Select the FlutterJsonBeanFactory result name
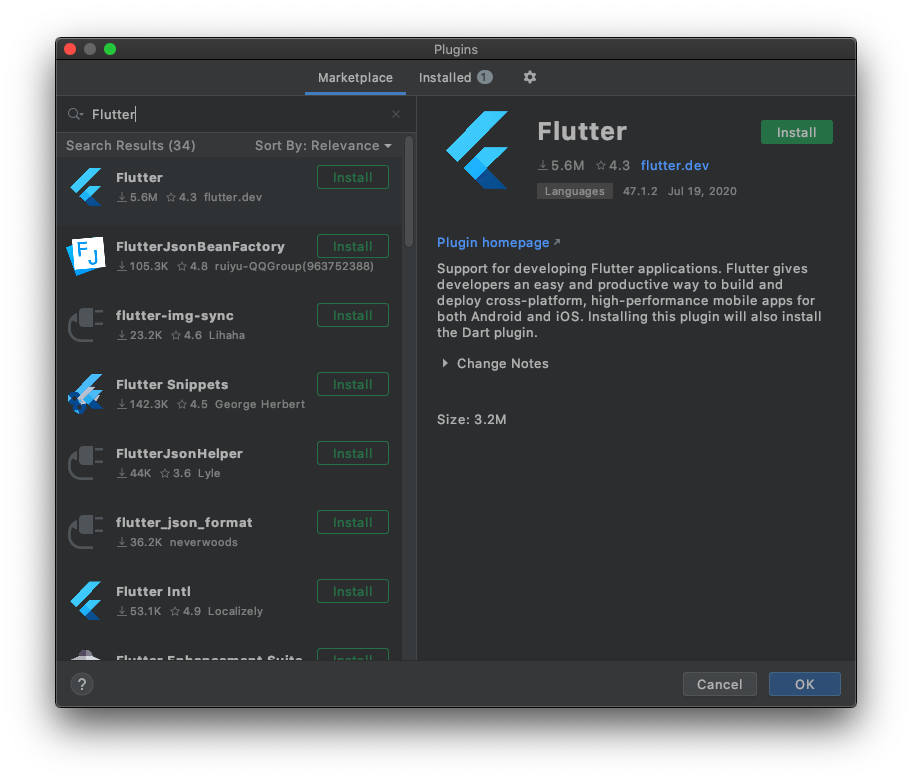The height and width of the screenshot is (781, 912). (200, 247)
